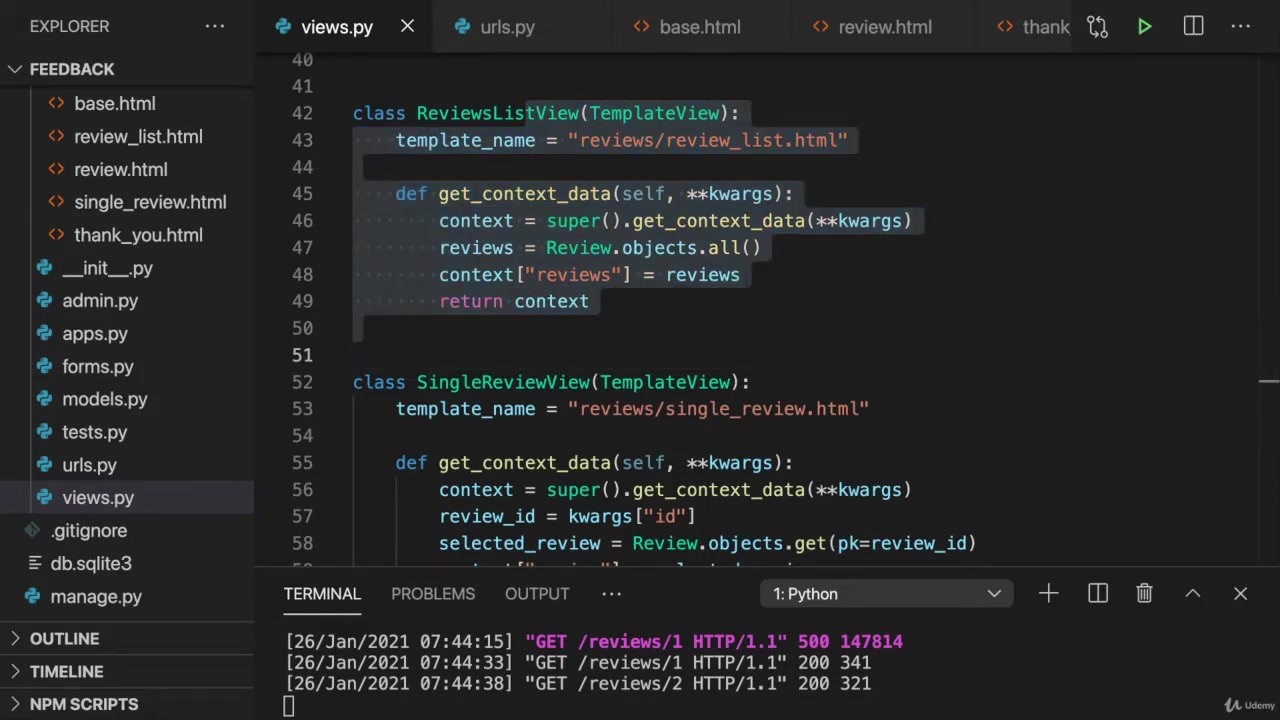Place cursor on empty line 51
Screen dimensions: 1280x720
(x=600, y=355)
